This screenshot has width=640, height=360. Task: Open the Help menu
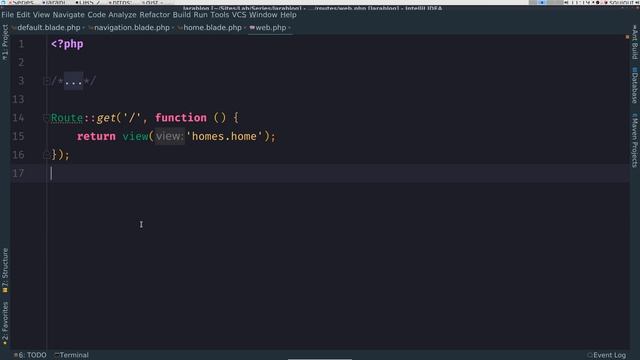(x=288, y=15)
